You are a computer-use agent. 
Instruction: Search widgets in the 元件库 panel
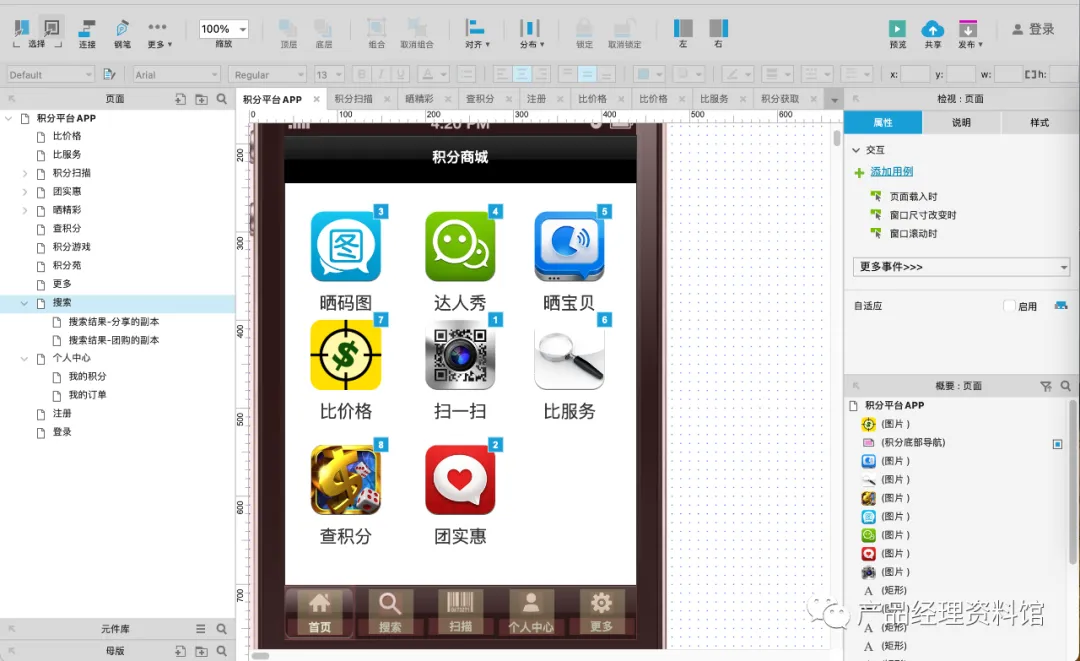coord(222,629)
